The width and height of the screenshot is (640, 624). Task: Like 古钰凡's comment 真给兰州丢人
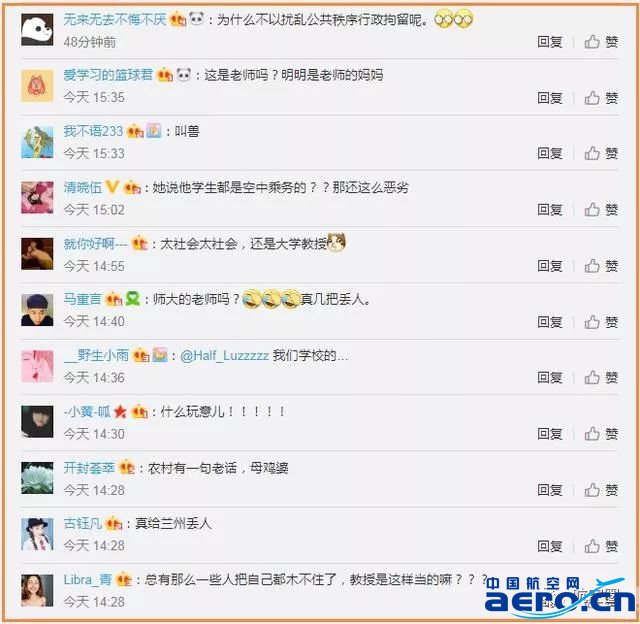pyautogui.click(x=601, y=546)
